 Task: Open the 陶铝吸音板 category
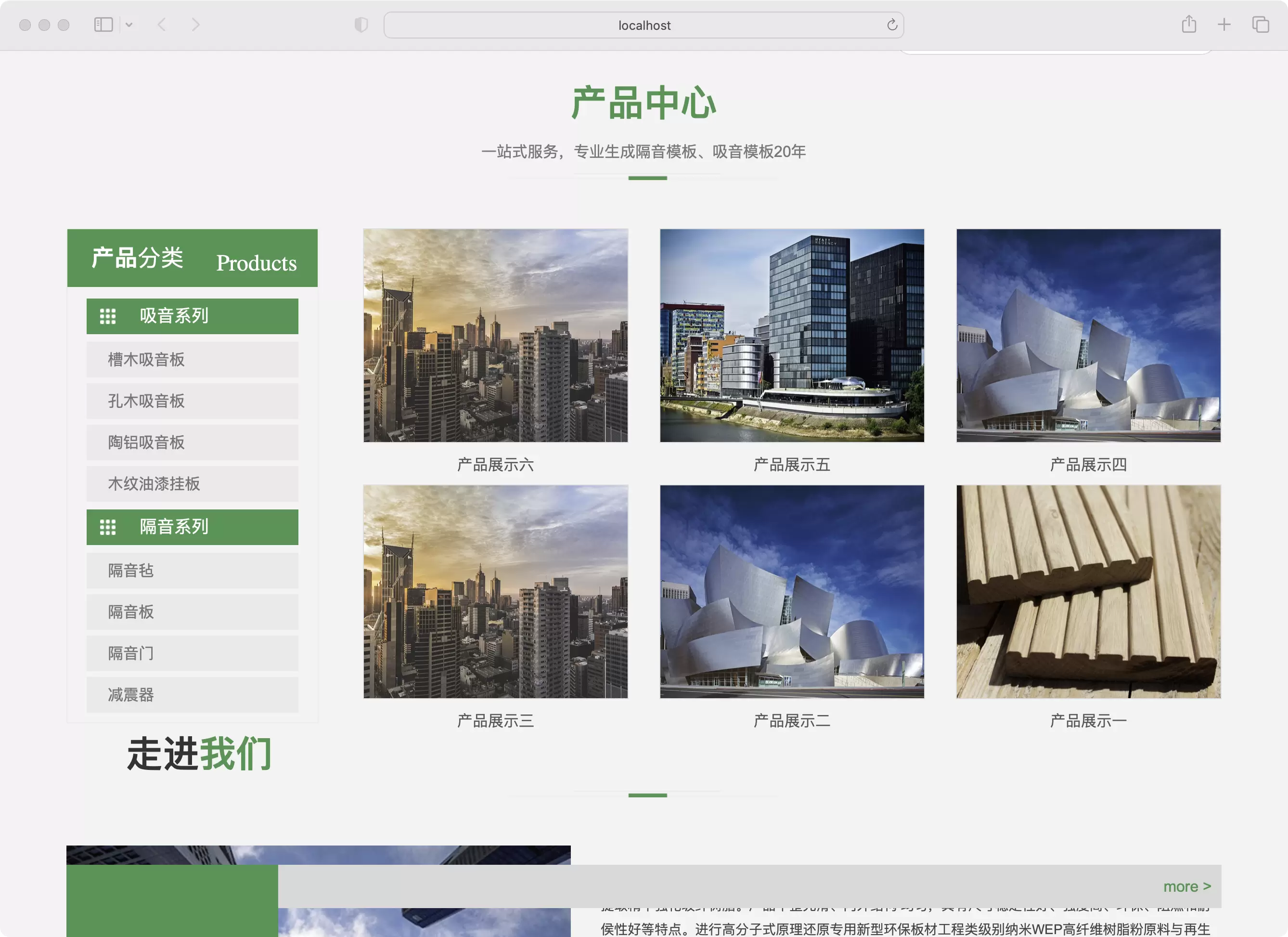pos(192,442)
